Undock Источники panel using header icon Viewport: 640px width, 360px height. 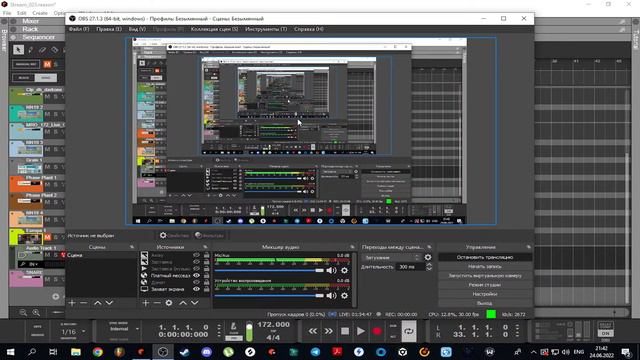click(x=205, y=247)
